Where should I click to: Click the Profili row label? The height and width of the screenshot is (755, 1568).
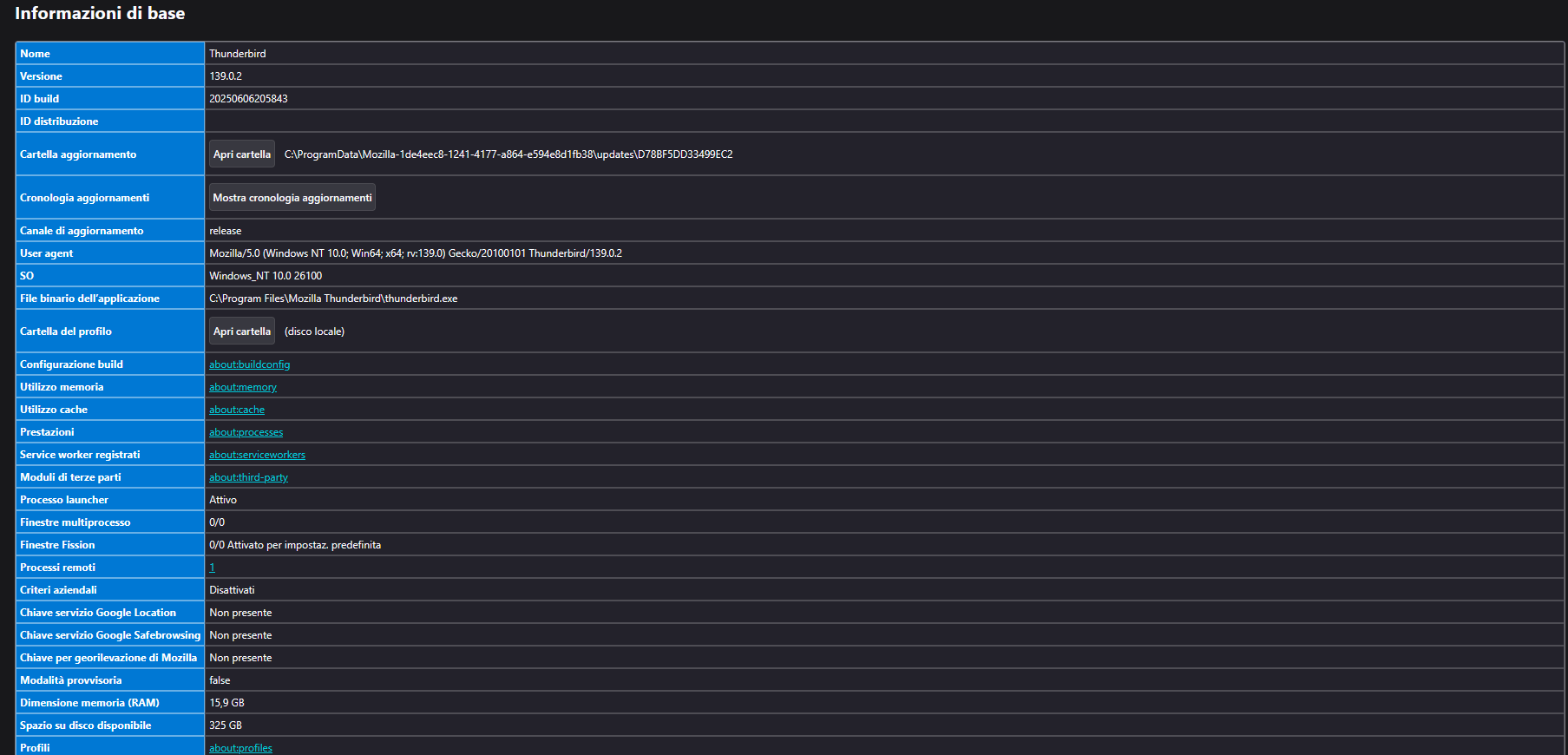tap(35, 748)
